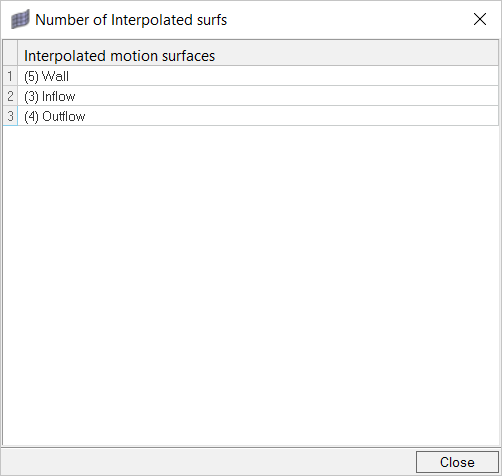Click the gray footer area left of Close

(208, 462)
